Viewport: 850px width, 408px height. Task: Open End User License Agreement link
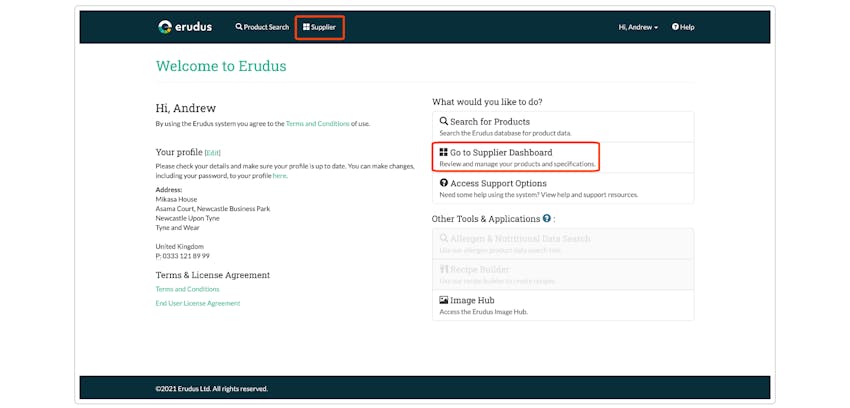coord(198,303)
